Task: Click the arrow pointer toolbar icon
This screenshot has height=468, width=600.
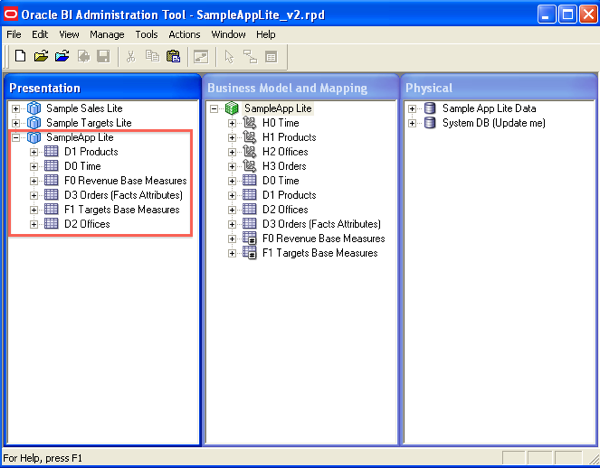Action: (229, 57)
